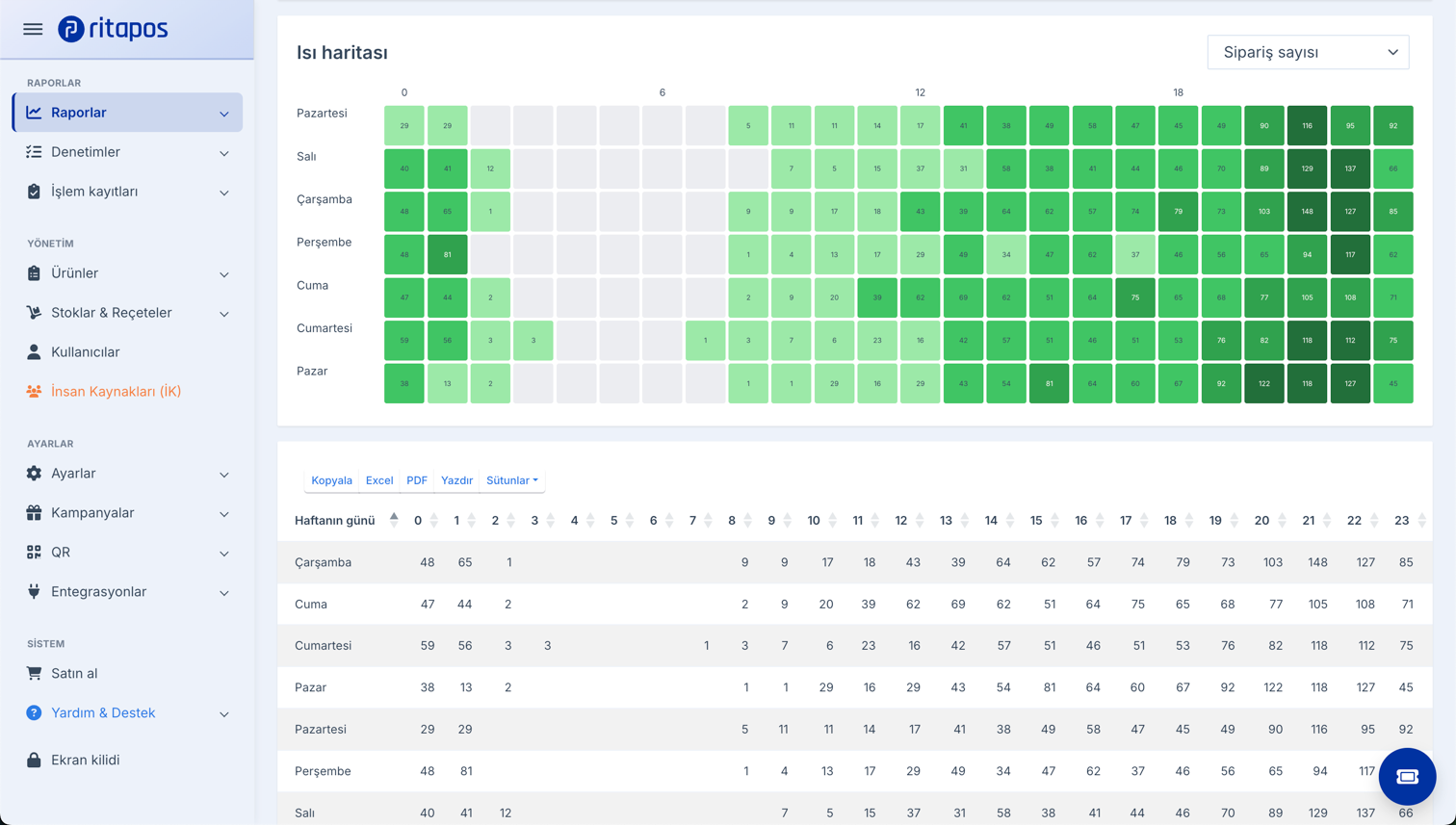
Task: Click the Raporlar chart icon
Action: tap(34, 113)
